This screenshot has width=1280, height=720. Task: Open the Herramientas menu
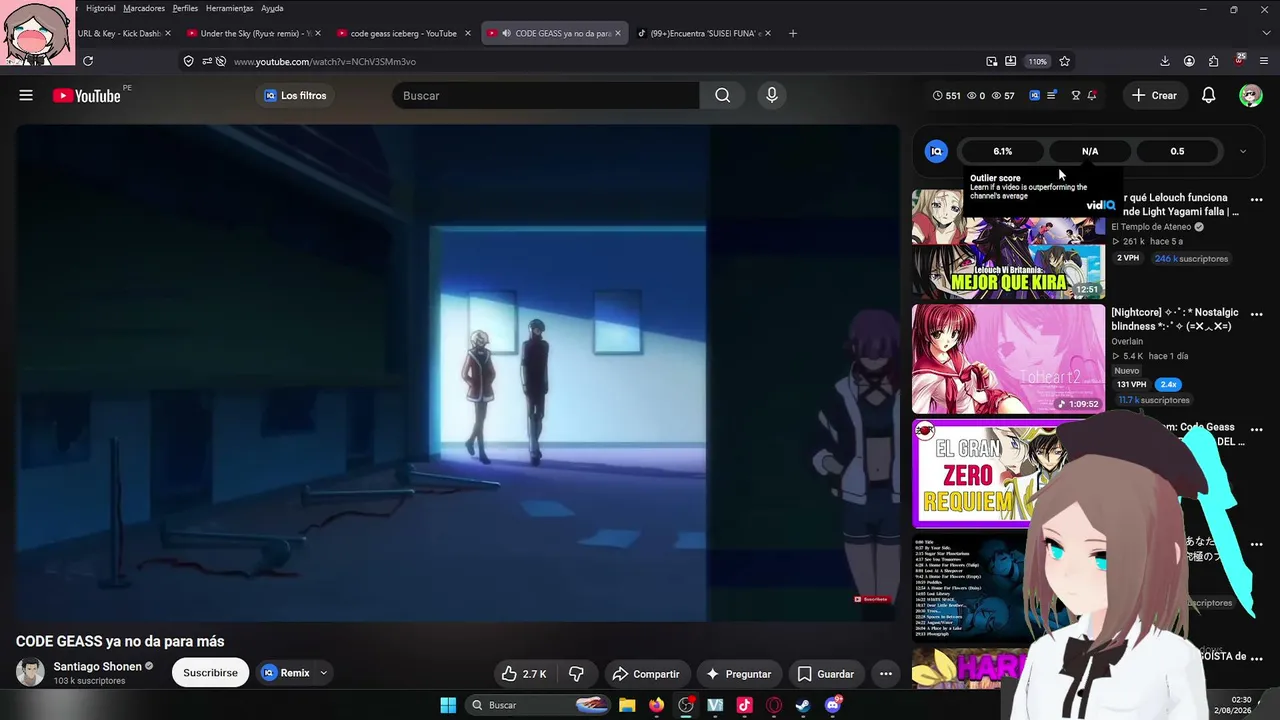tap(229, 8)
